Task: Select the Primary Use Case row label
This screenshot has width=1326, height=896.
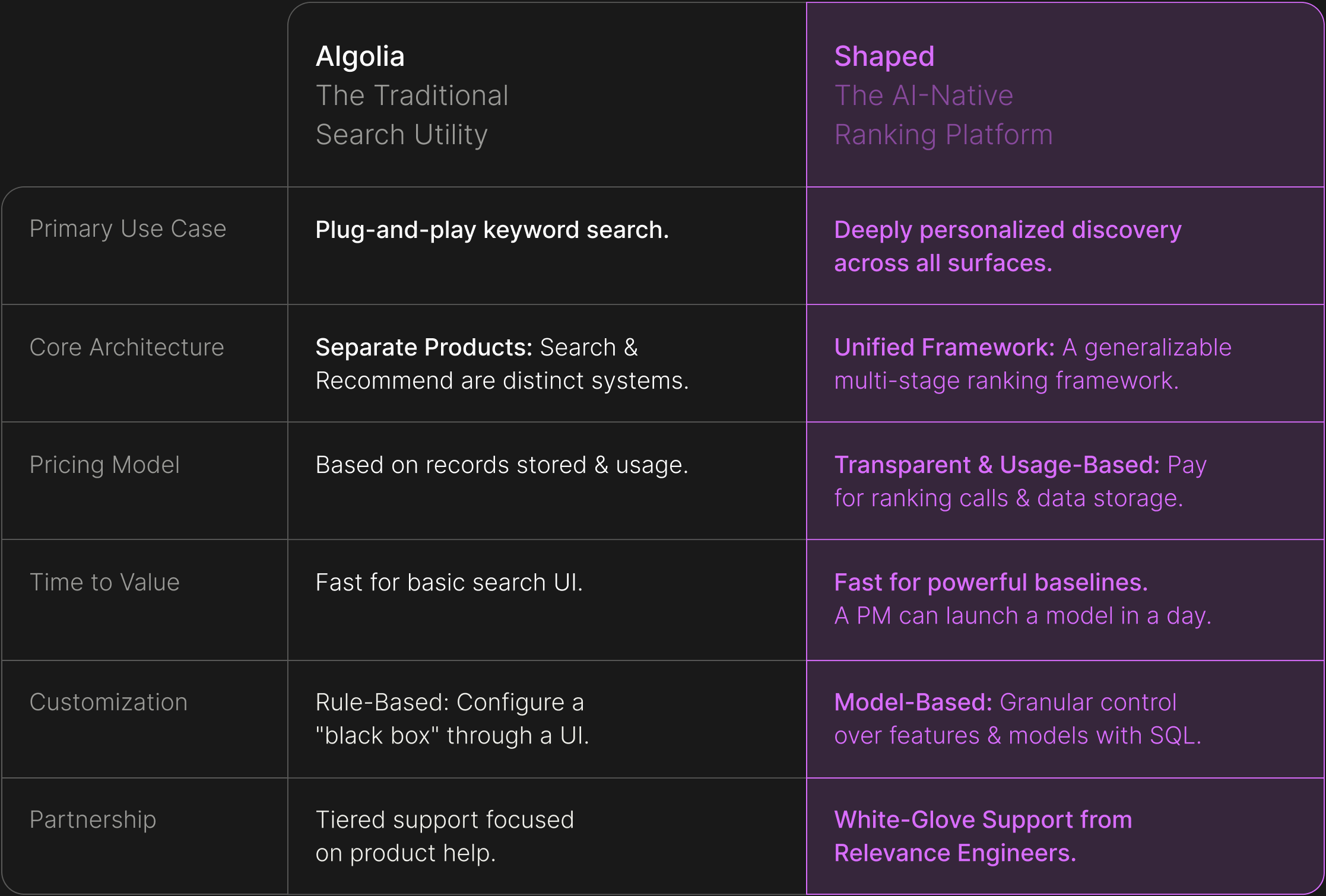Action: 128,229
